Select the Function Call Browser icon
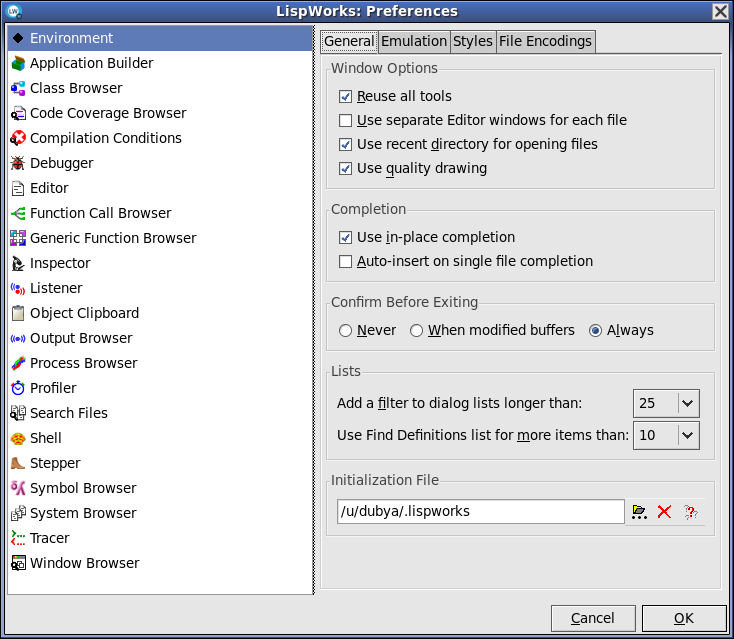 [18, 213]
